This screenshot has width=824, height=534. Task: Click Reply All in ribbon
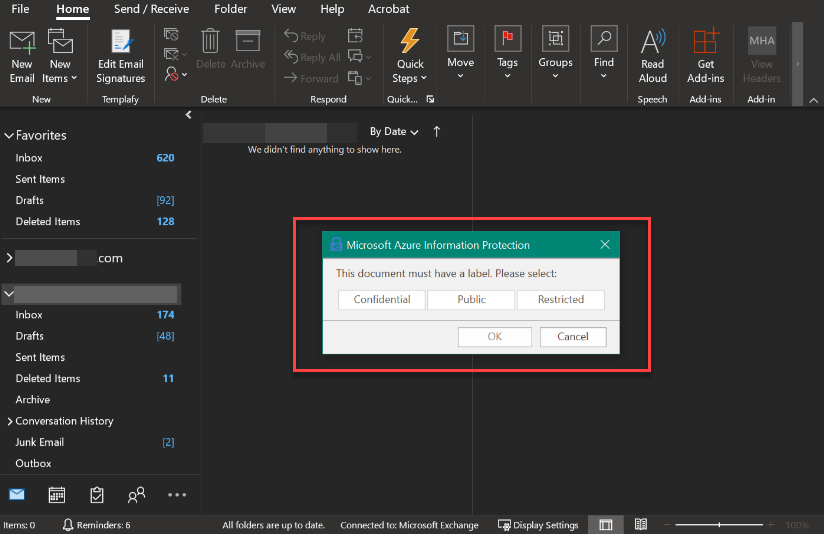(312, 57)
